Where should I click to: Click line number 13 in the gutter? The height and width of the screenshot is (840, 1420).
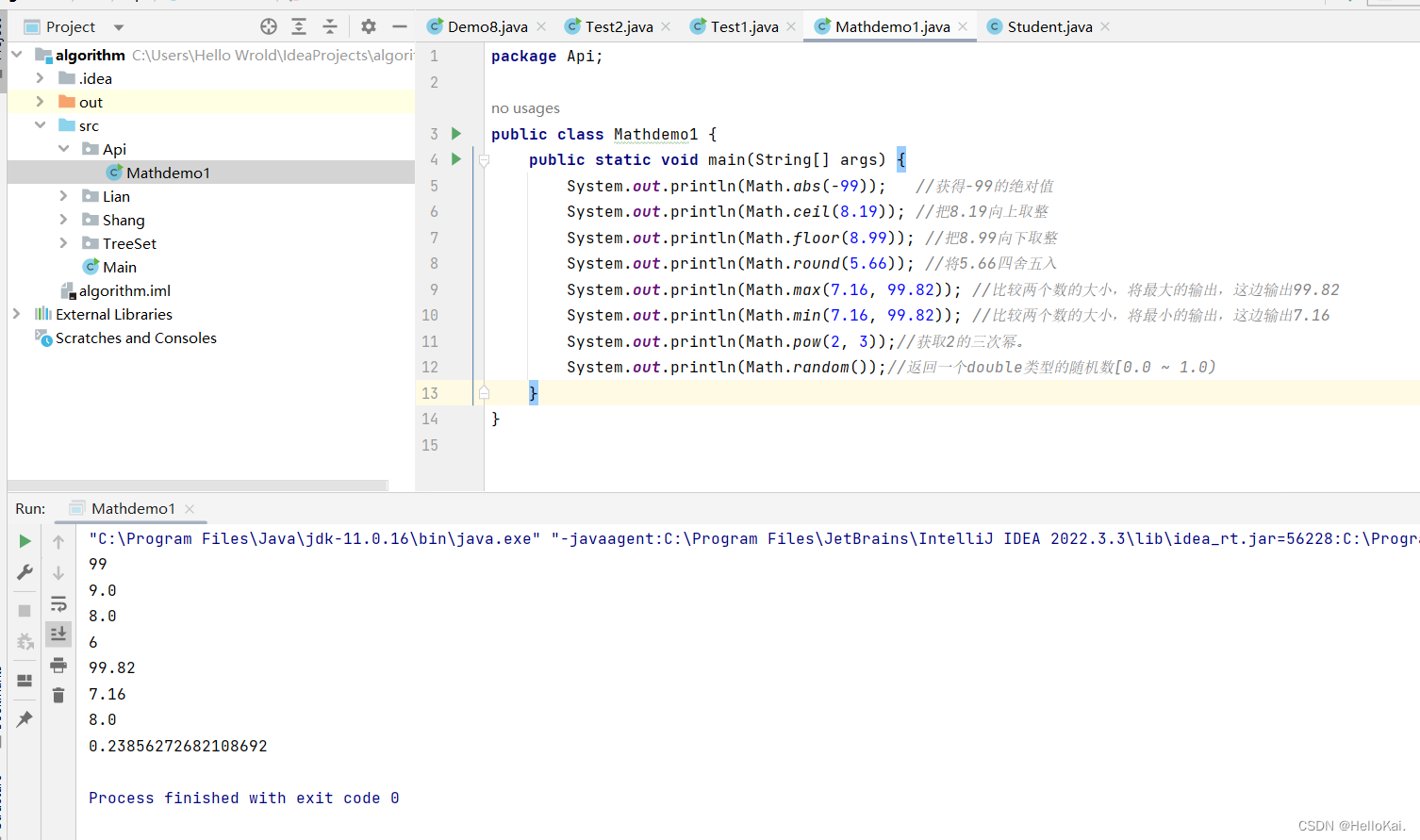(430, 393)
